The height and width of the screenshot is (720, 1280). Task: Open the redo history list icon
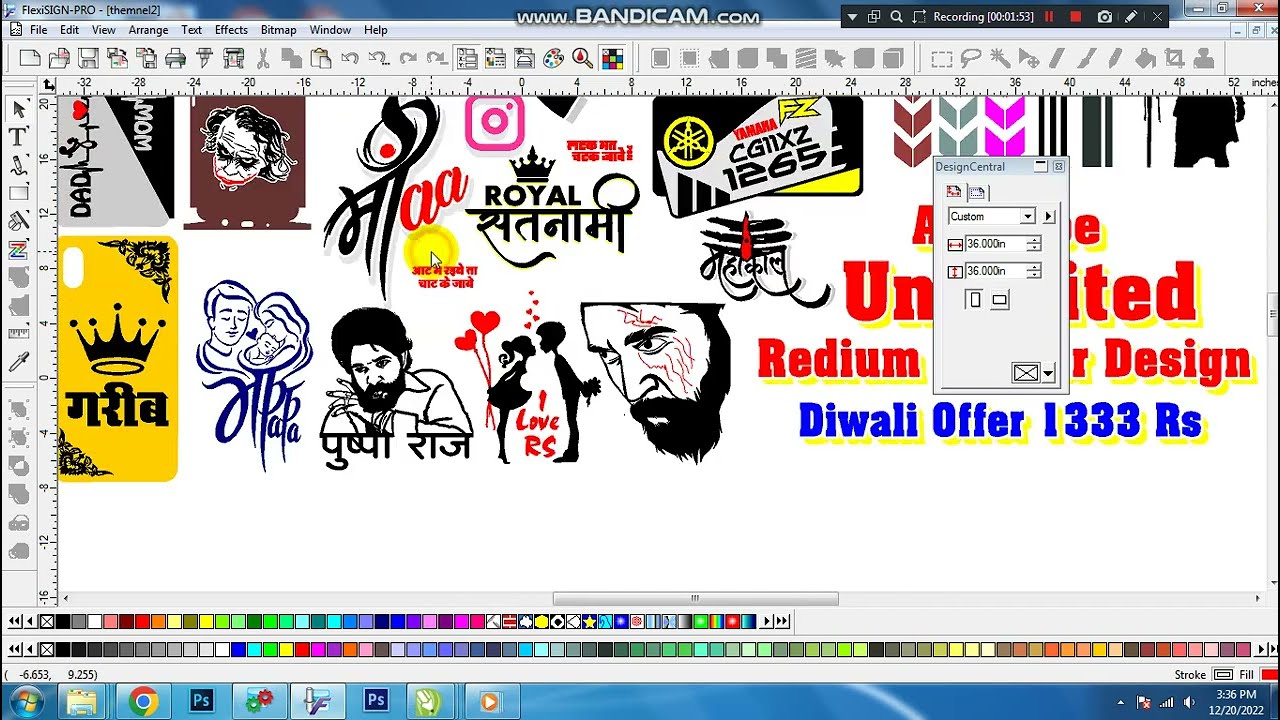[x=437, y=58]
